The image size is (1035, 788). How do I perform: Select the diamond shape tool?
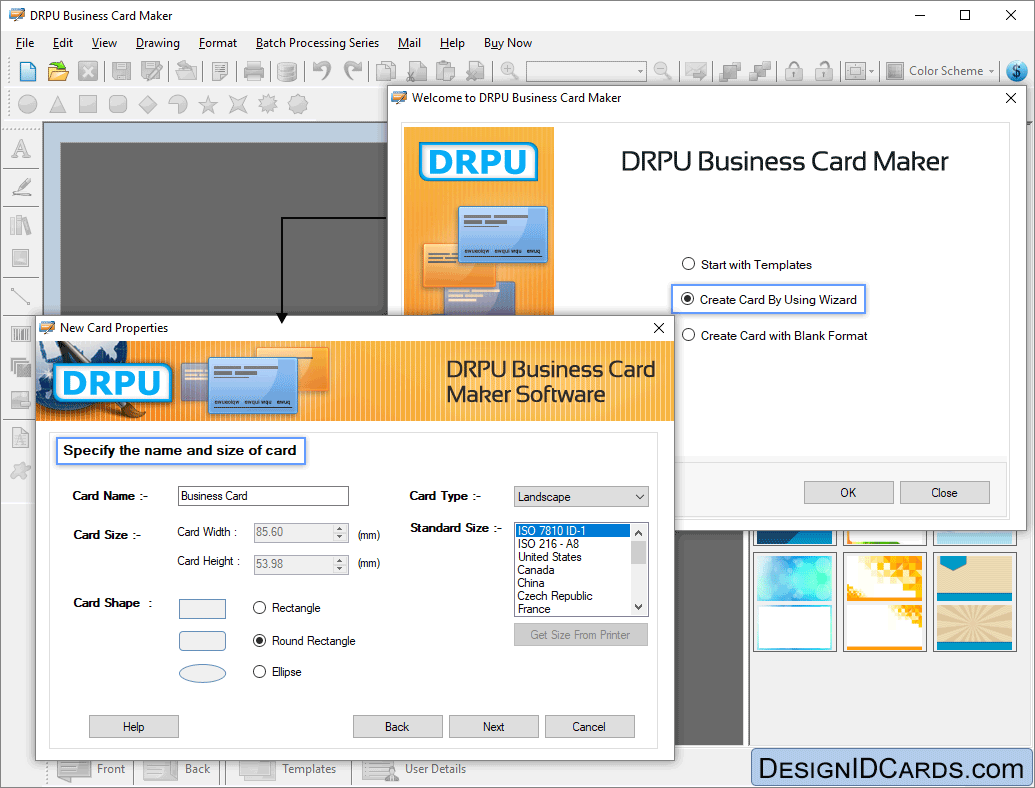tap(148, 104)
